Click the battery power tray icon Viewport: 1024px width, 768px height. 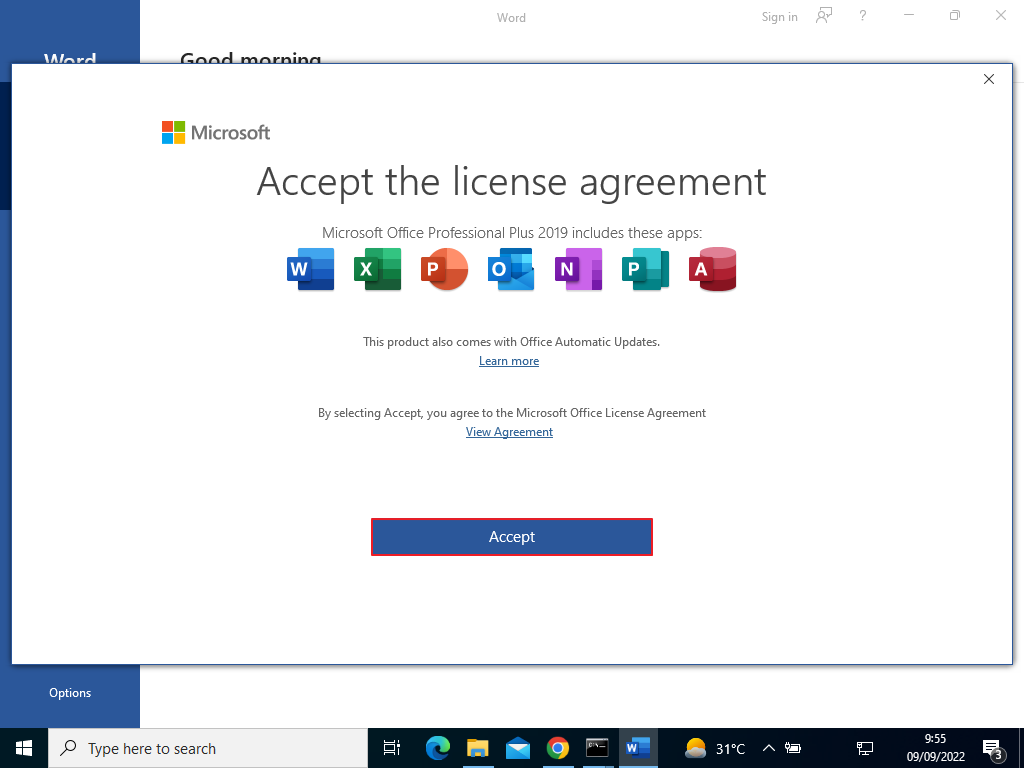[793, 748]
